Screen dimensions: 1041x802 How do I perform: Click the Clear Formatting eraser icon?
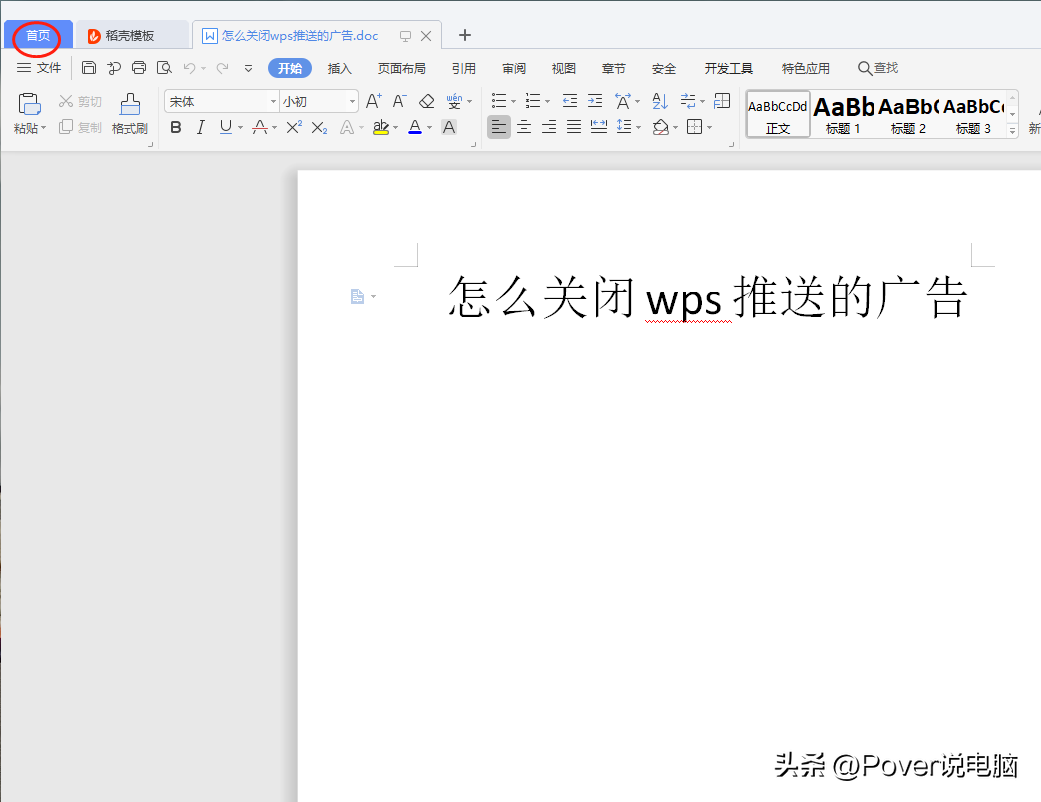tap(427, 101)
